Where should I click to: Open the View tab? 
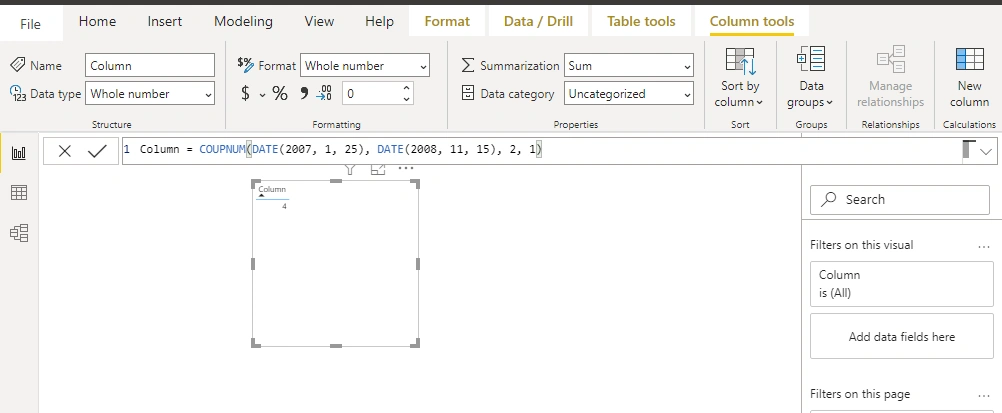(x=320, y=21)
